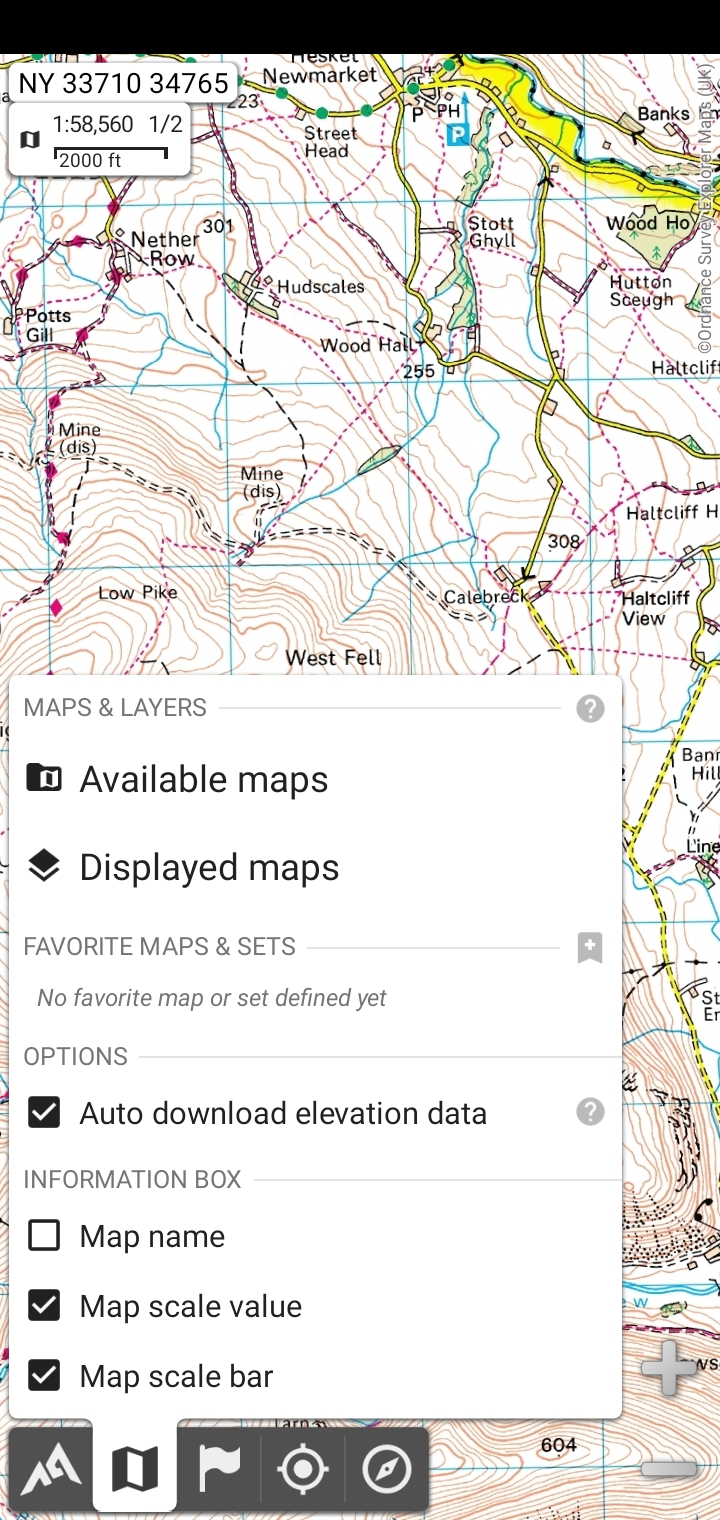
Task: Tap the 1:58,560 scale info box
Action: pyautogui.click(x=100, y=139)
